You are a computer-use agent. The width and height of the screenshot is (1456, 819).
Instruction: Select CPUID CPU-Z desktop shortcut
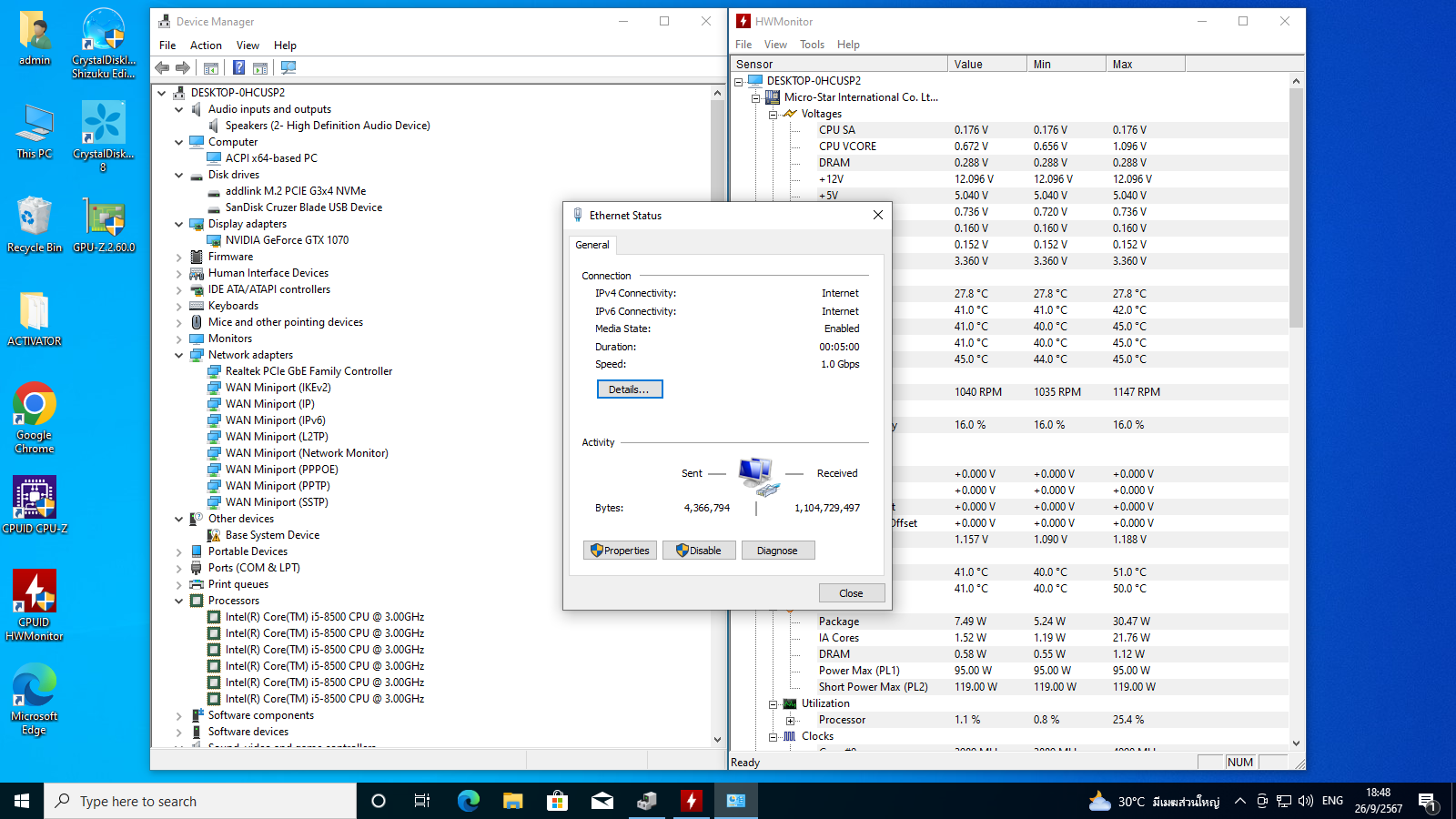click(x=35, y=504)
